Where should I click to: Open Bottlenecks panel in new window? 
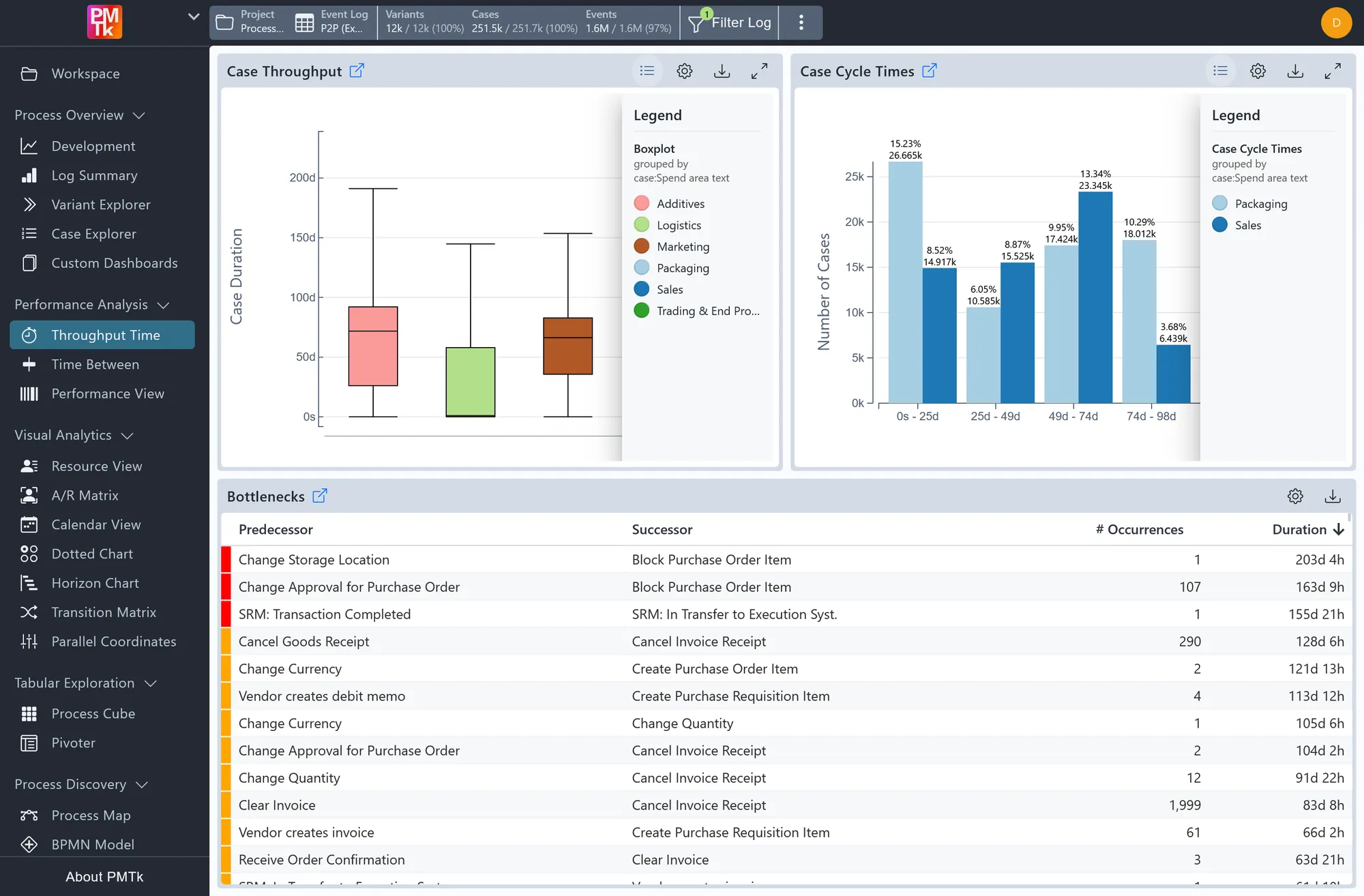click(x=320, y=496)
